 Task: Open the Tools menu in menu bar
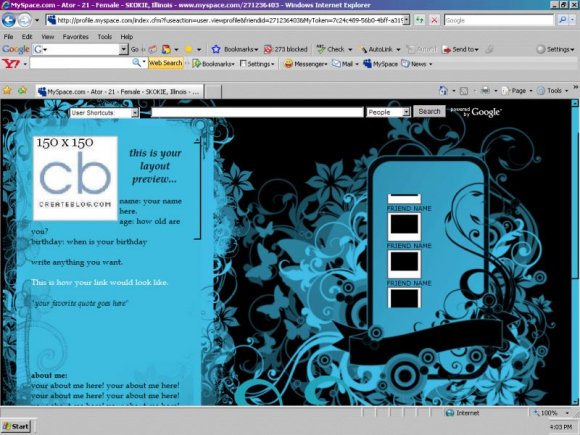(105, 37)
